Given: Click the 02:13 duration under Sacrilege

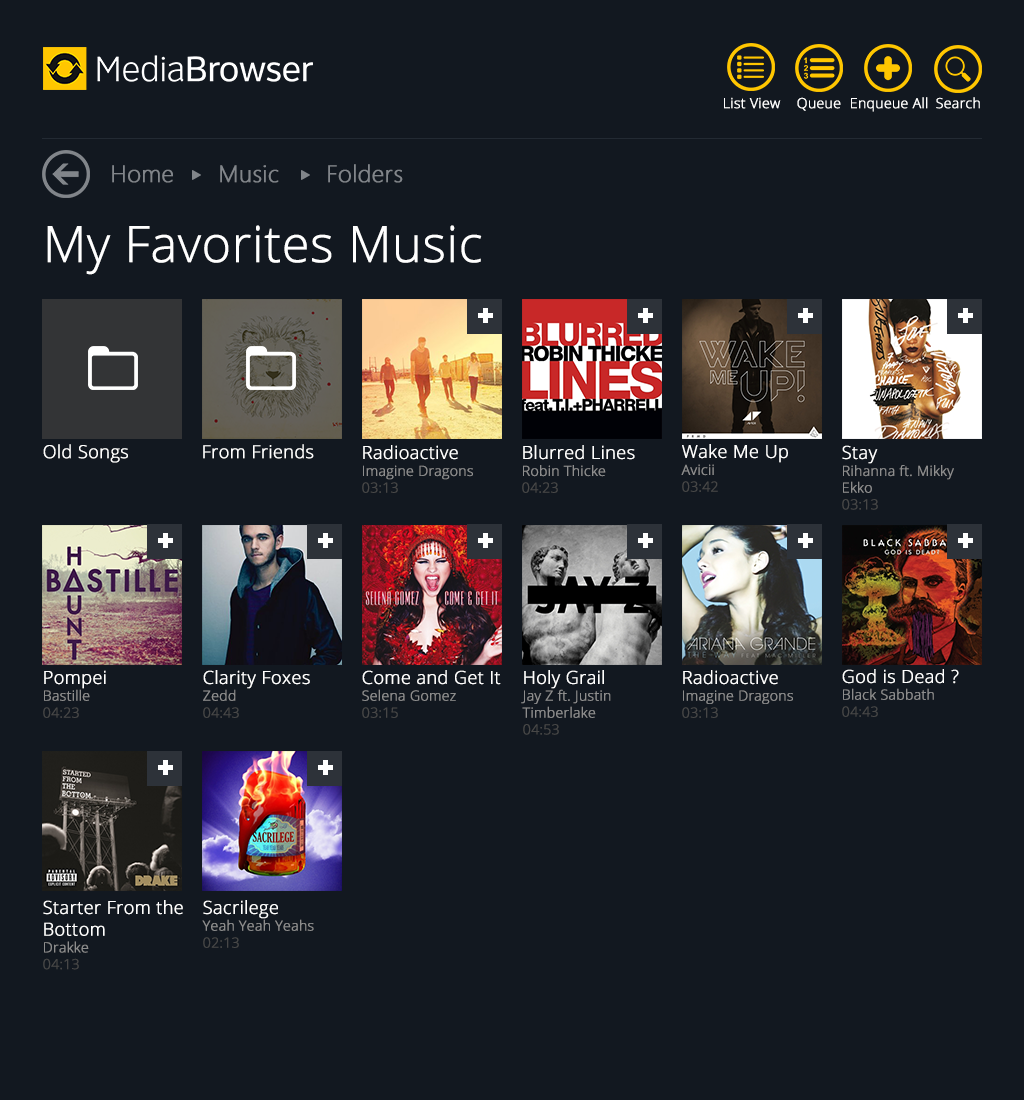Looking at the screenshot, I should (x=221, y=943).
